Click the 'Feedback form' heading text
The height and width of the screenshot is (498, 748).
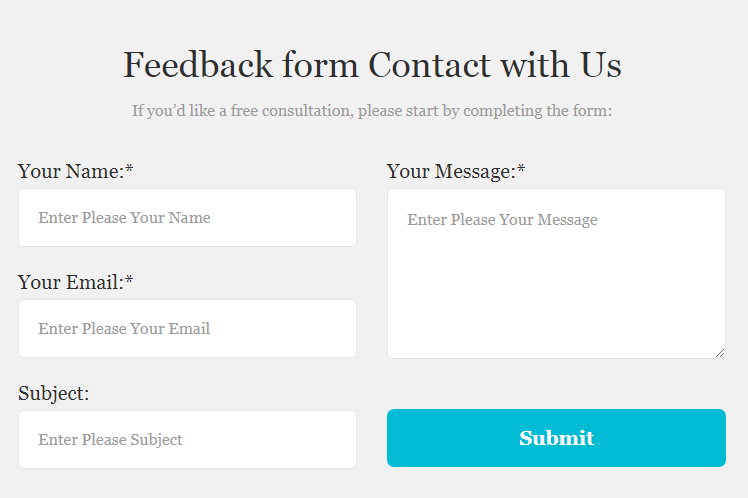pos(240,64)
